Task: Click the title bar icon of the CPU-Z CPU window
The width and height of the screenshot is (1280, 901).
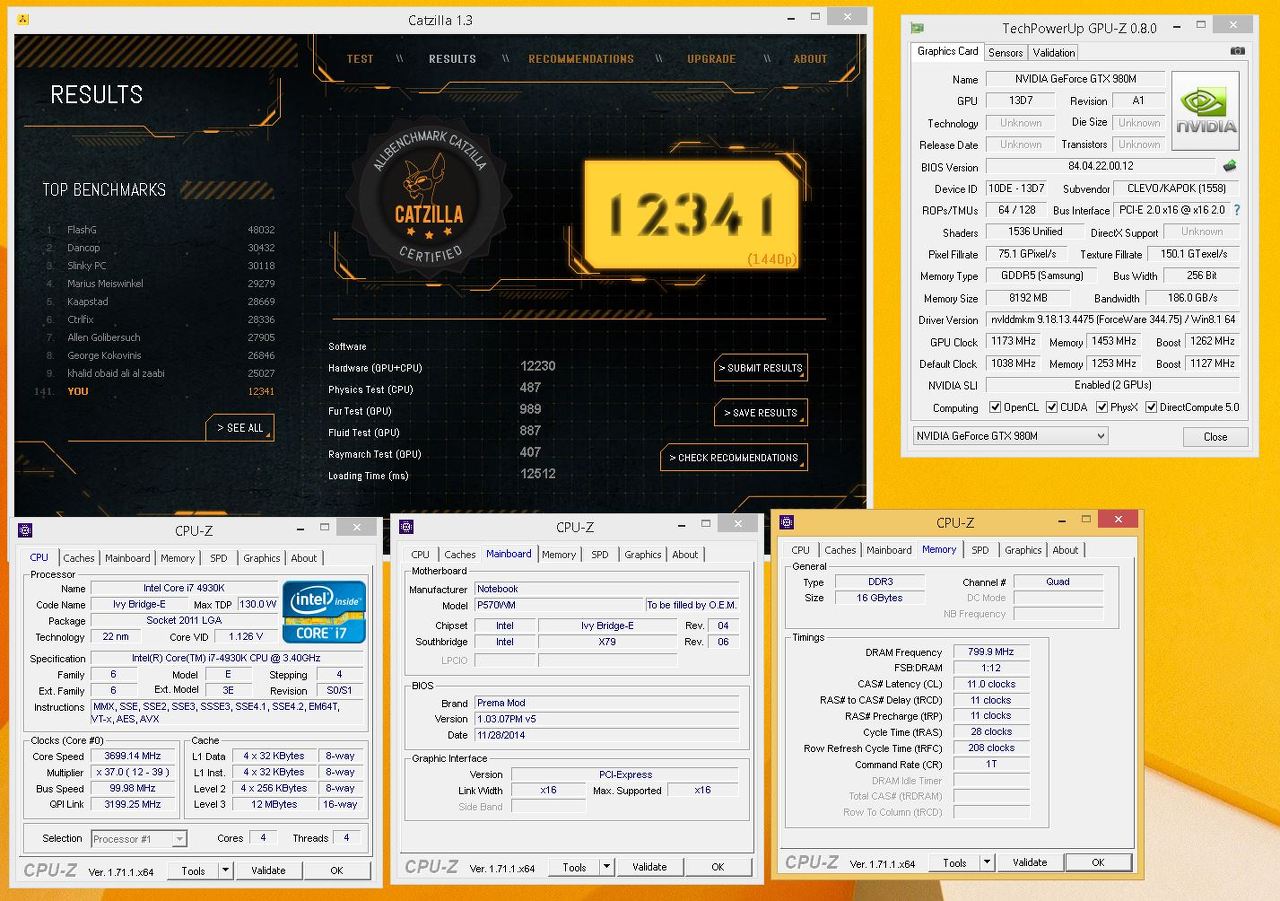Action: pyautogui.click(x=26, y=530)
